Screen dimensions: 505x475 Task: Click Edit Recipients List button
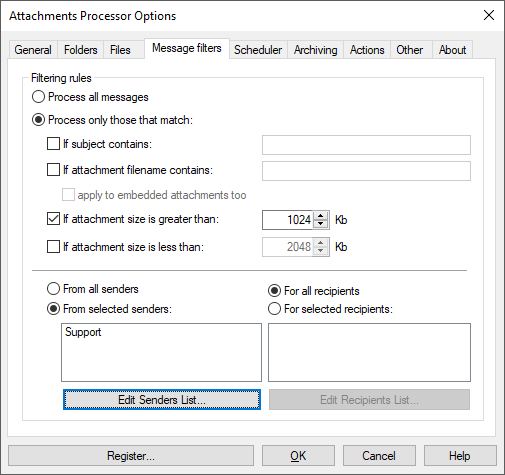pyautogui.click(x=369, y=400)
